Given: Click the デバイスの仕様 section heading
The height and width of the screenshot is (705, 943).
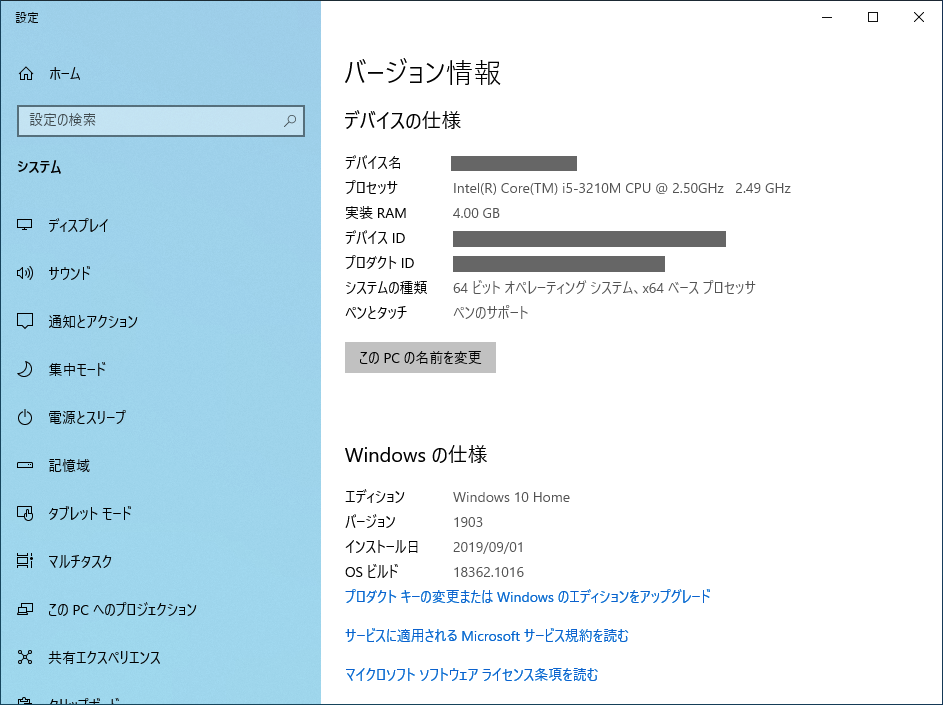Looking at the screenshot, I should pyautogui.click(x=402, y=120).
